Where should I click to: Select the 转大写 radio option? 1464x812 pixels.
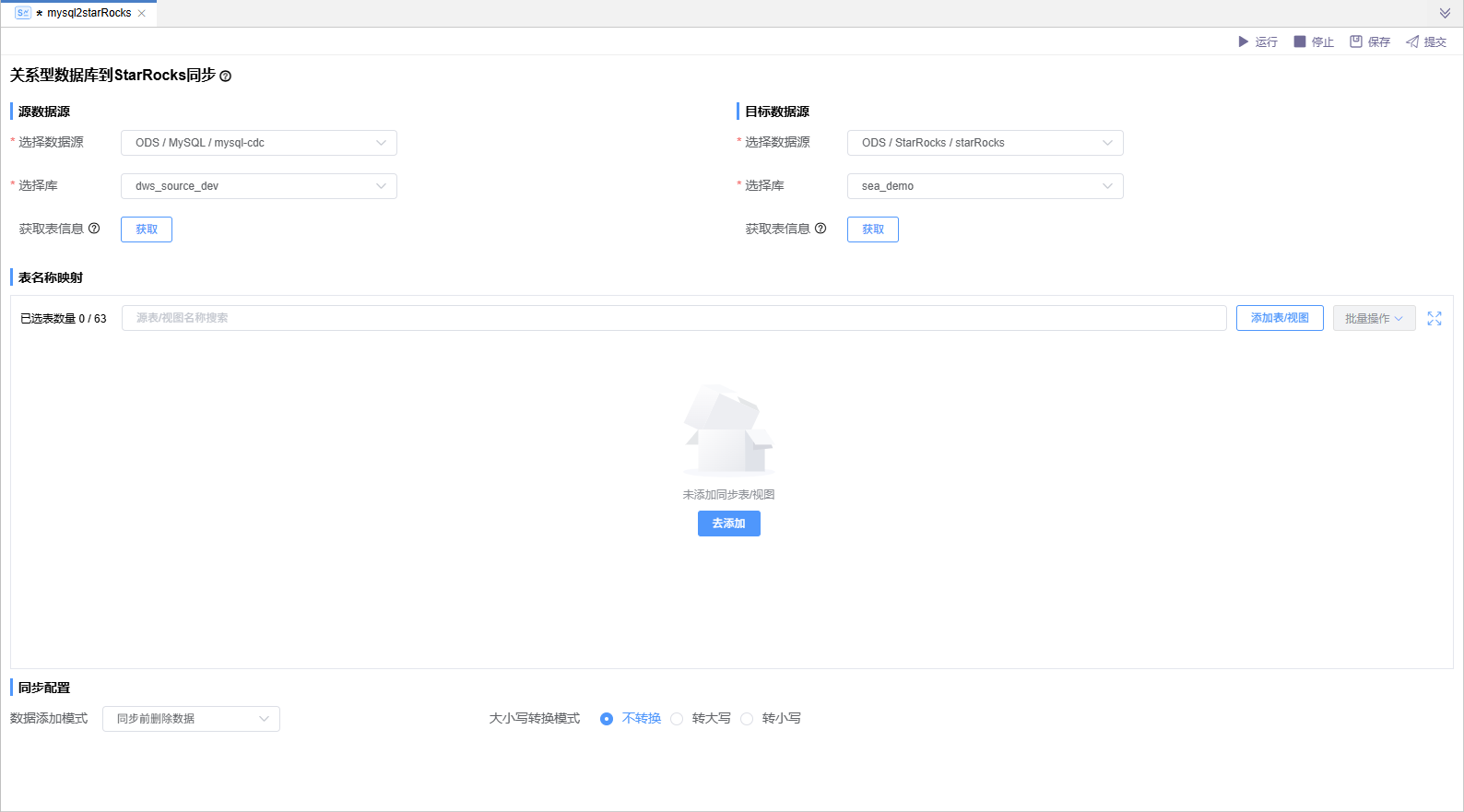coord(677,719)
